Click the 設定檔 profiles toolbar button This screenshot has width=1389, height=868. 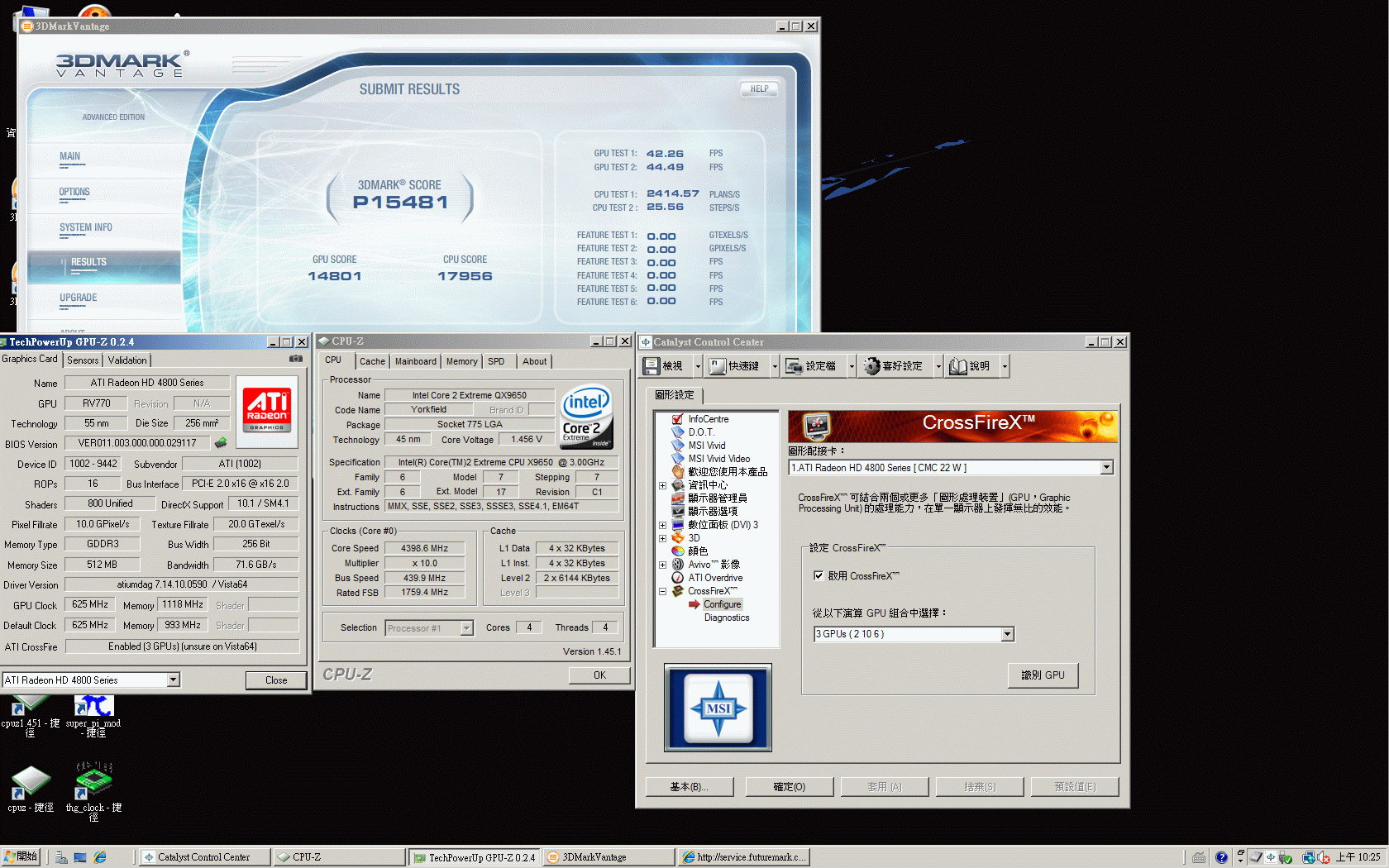click(x=813, y=366)
